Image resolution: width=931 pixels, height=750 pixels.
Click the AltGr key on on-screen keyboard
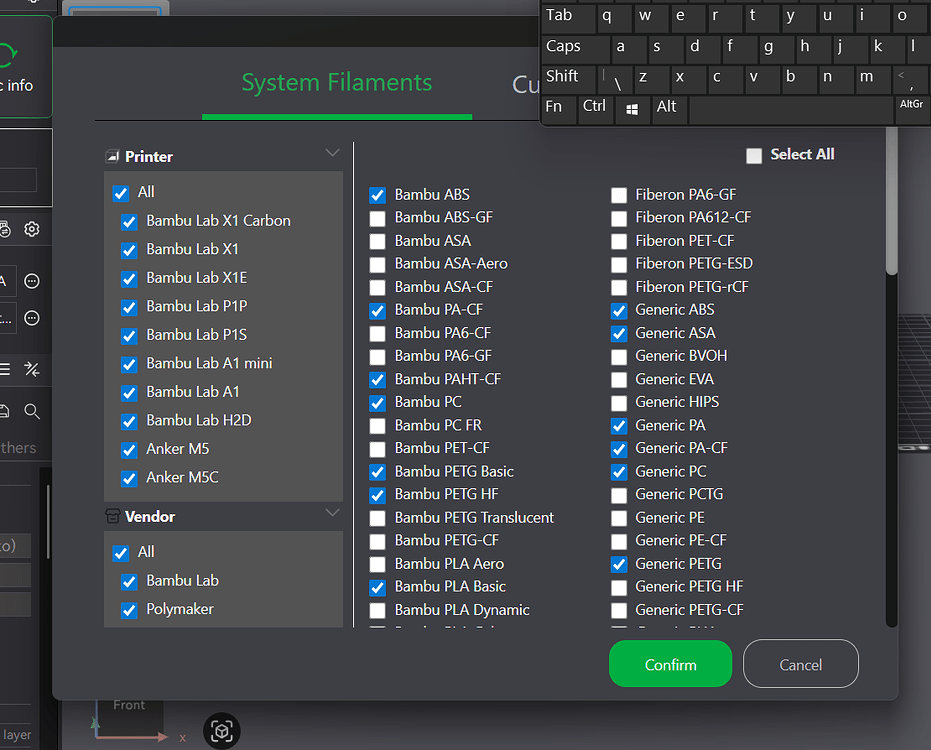(x=911, y=109)
